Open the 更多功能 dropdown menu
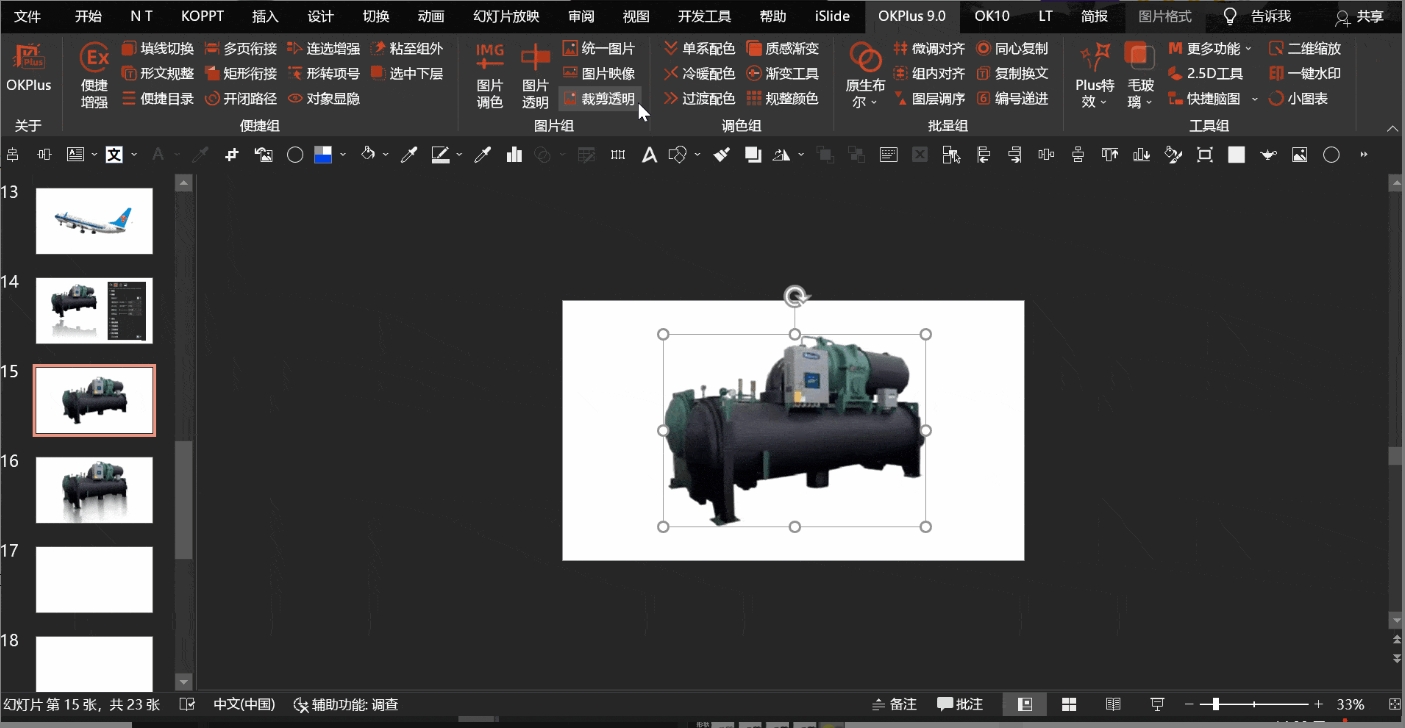The image size is (1405, 728). point(1209,48)
